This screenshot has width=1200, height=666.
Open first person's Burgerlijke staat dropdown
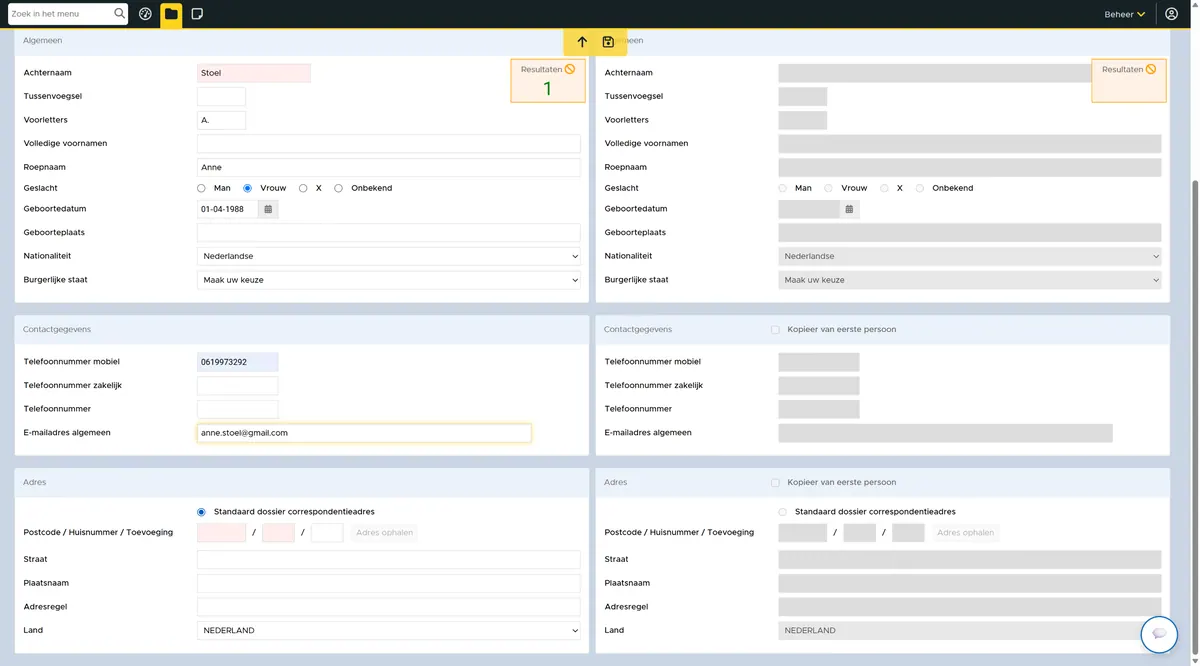click(389, 280)
